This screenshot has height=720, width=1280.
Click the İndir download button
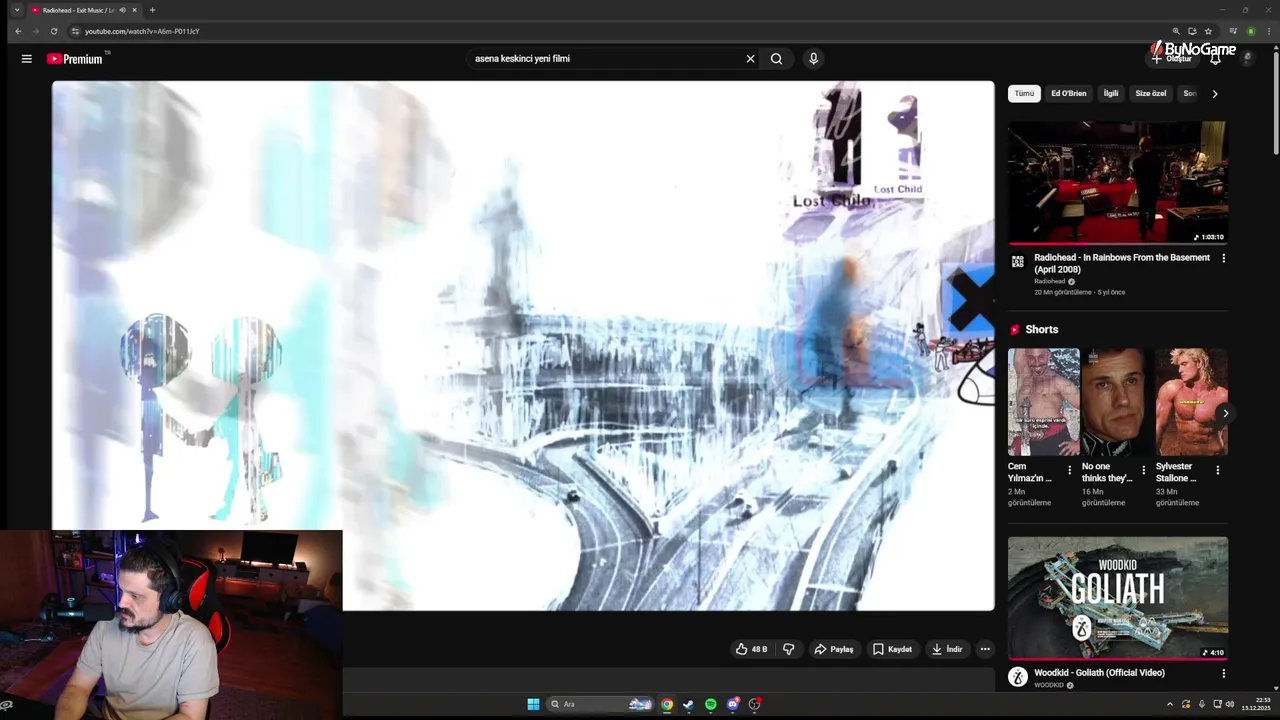point(947,649)
